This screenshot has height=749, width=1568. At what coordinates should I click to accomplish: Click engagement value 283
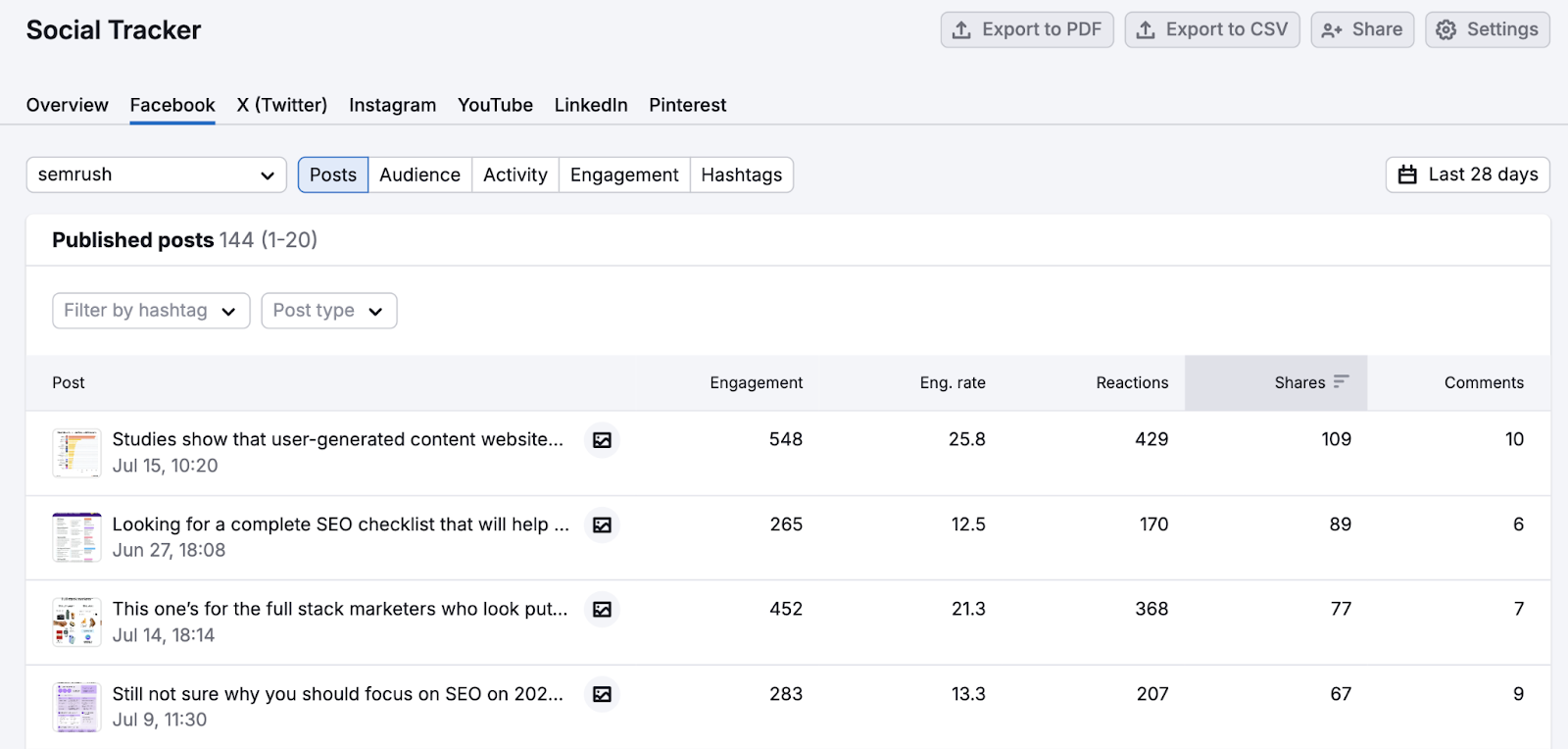(786, 694)
